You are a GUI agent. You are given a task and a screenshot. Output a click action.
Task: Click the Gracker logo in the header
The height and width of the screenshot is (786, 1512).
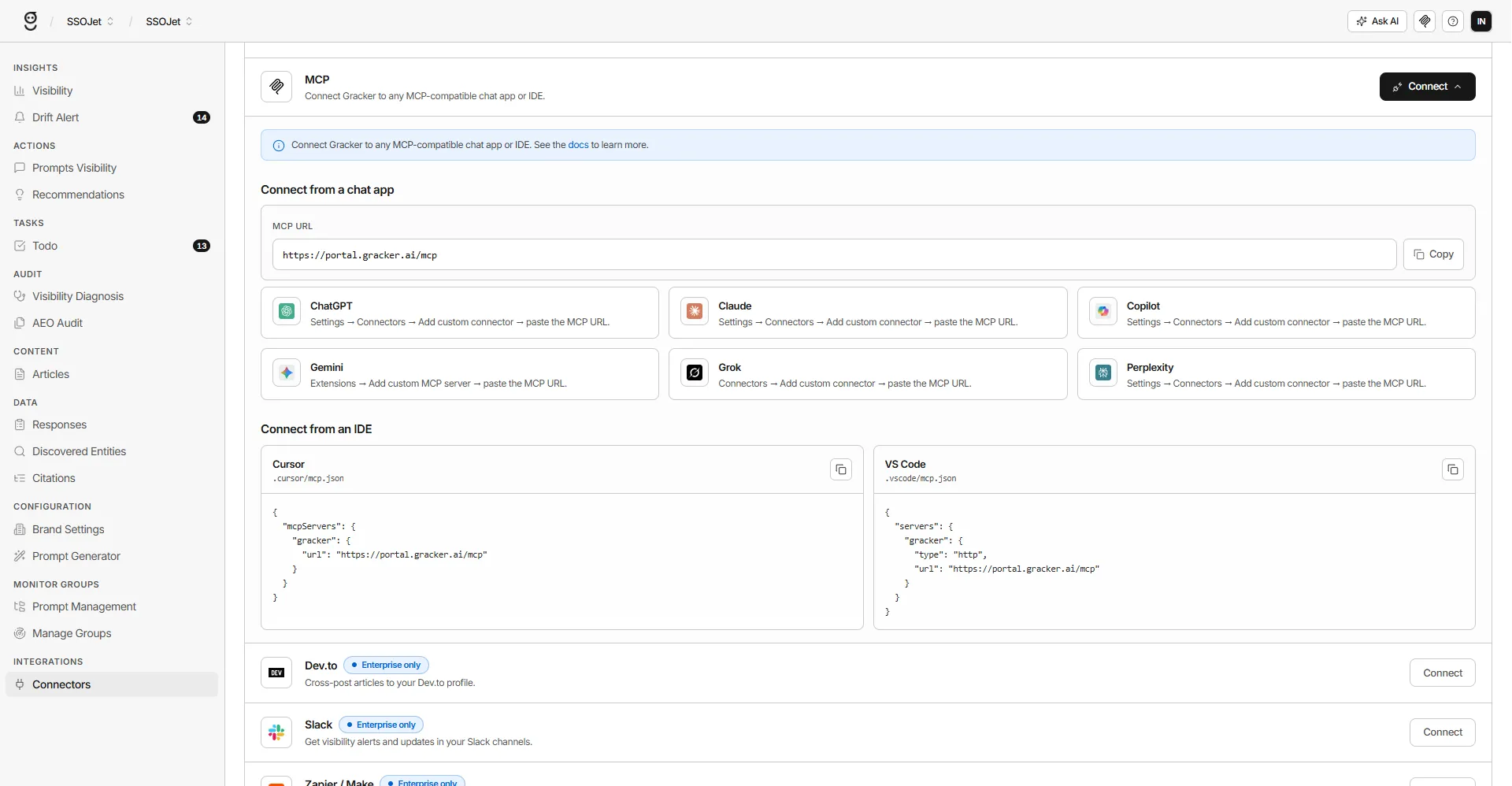pyautogui.click(x=31, y=21)
